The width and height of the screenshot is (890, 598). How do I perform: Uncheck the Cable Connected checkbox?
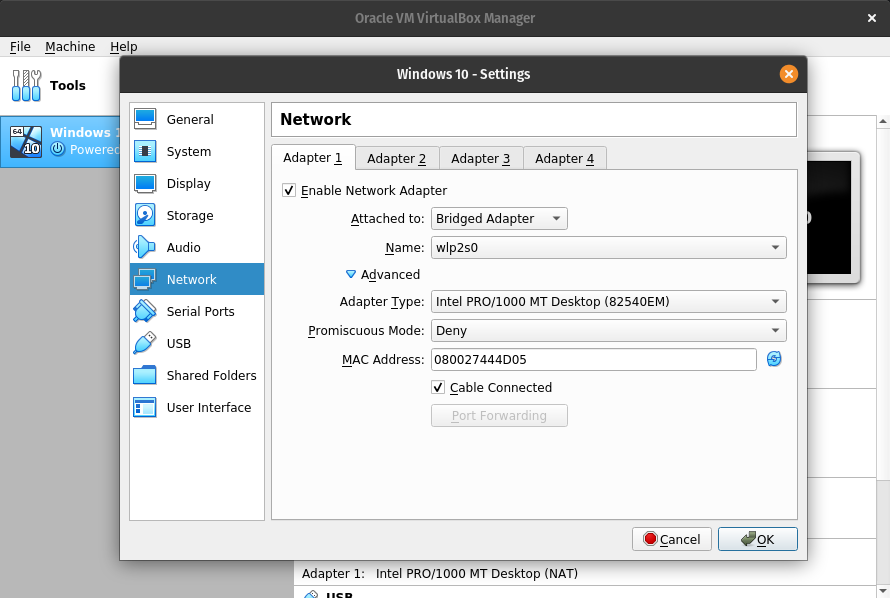pos(438,387)
